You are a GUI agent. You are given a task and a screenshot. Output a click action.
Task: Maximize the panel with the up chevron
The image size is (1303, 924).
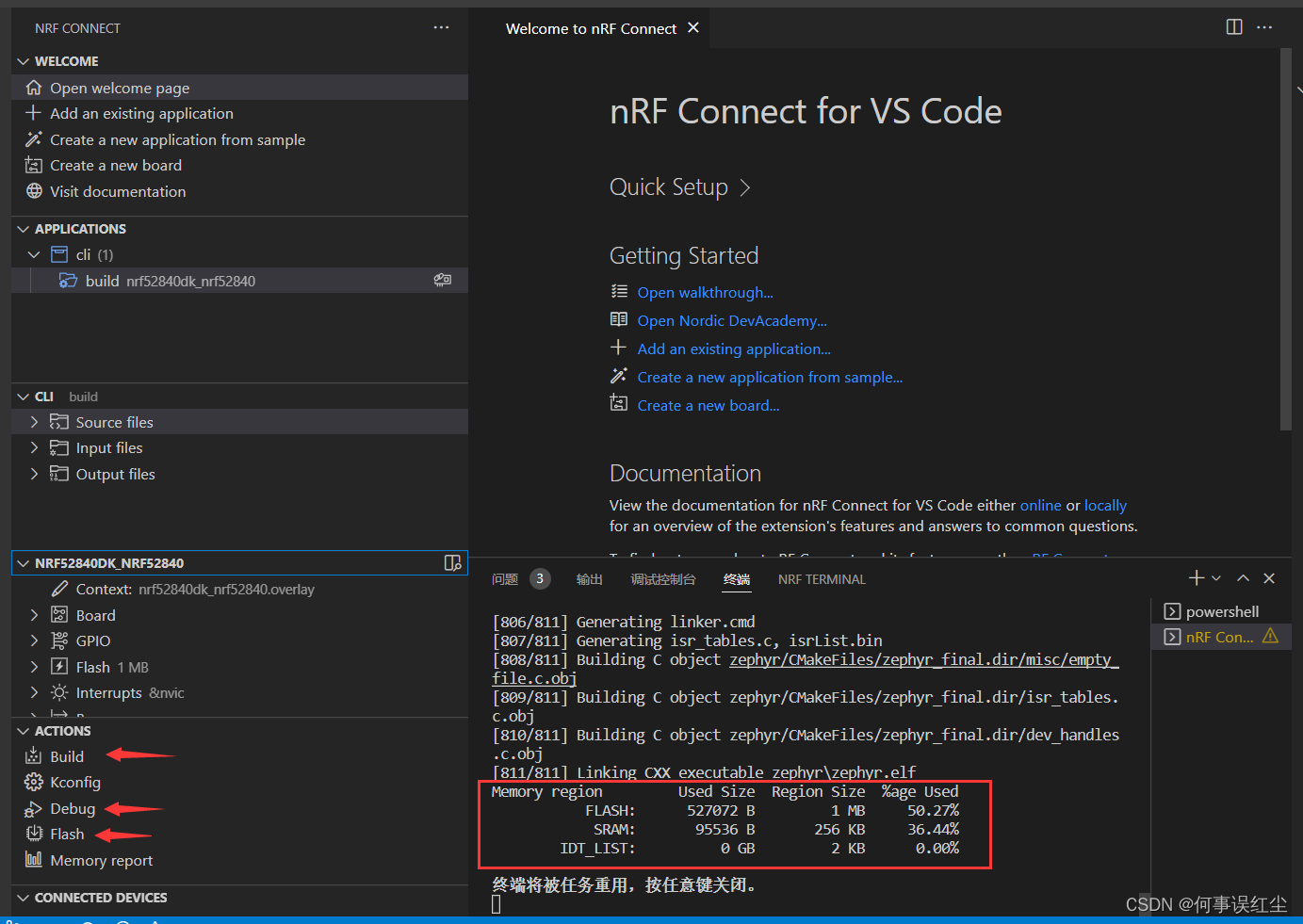point(1243,578)
